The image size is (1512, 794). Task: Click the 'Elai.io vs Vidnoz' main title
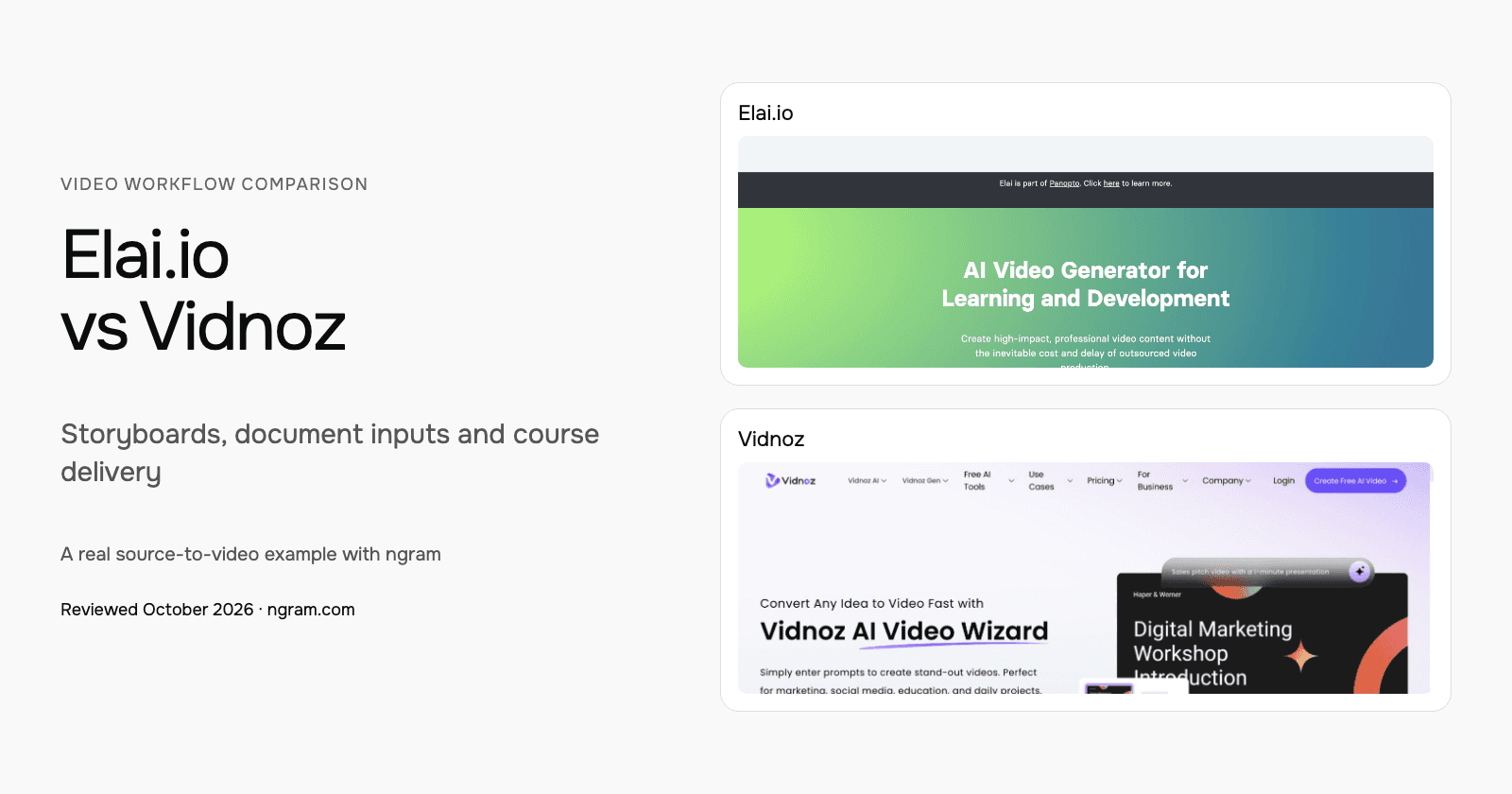(203, 290)
